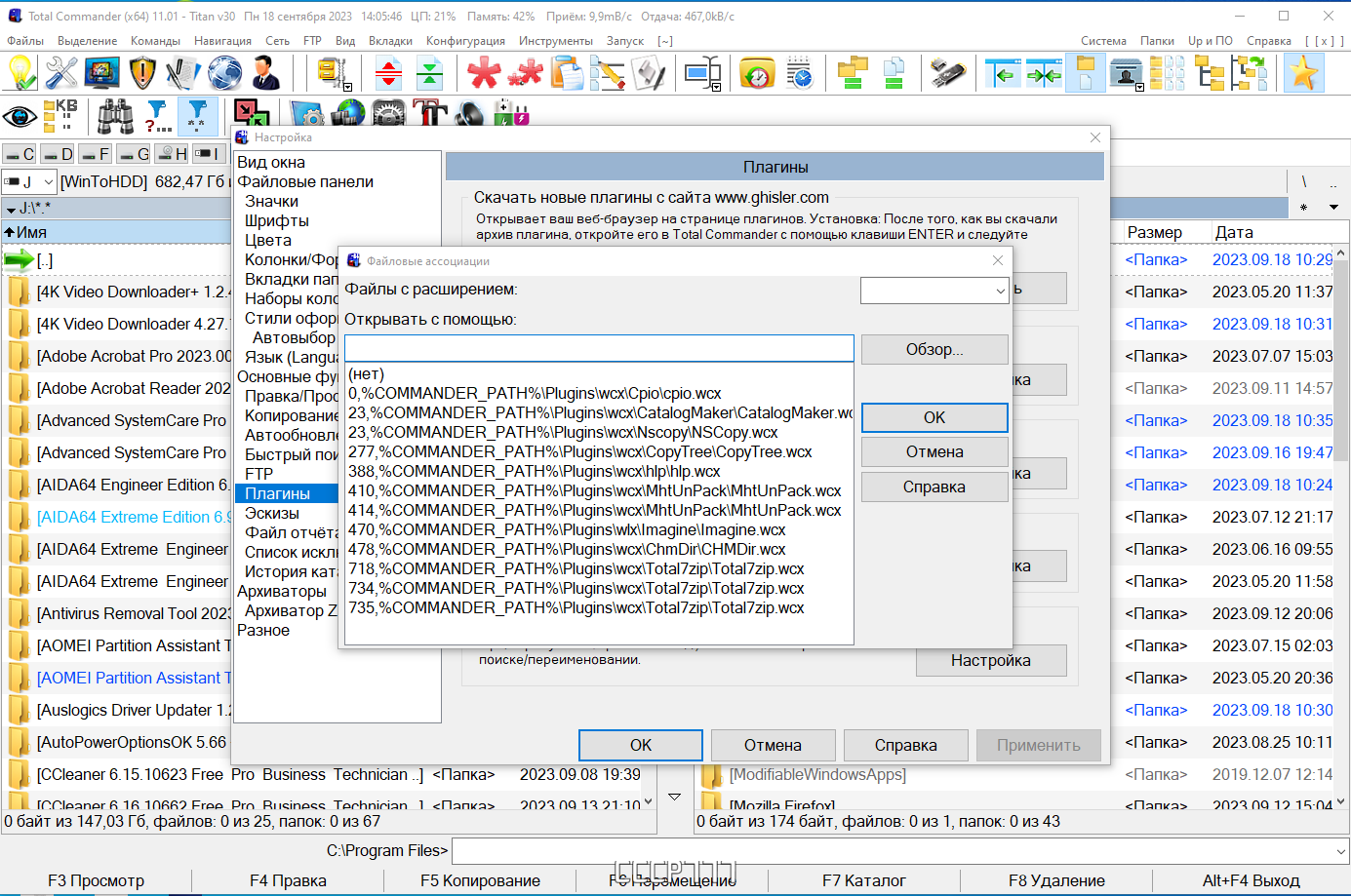Click F5 Копирование function button
Screen dimensions: 1351x896
[x=480, y=880]
